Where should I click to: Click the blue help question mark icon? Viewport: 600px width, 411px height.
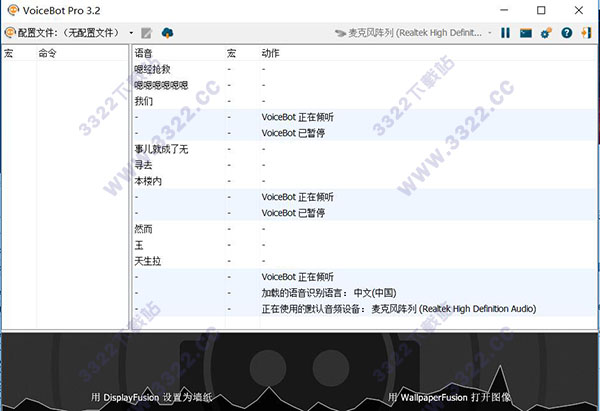tap(566, 33)
